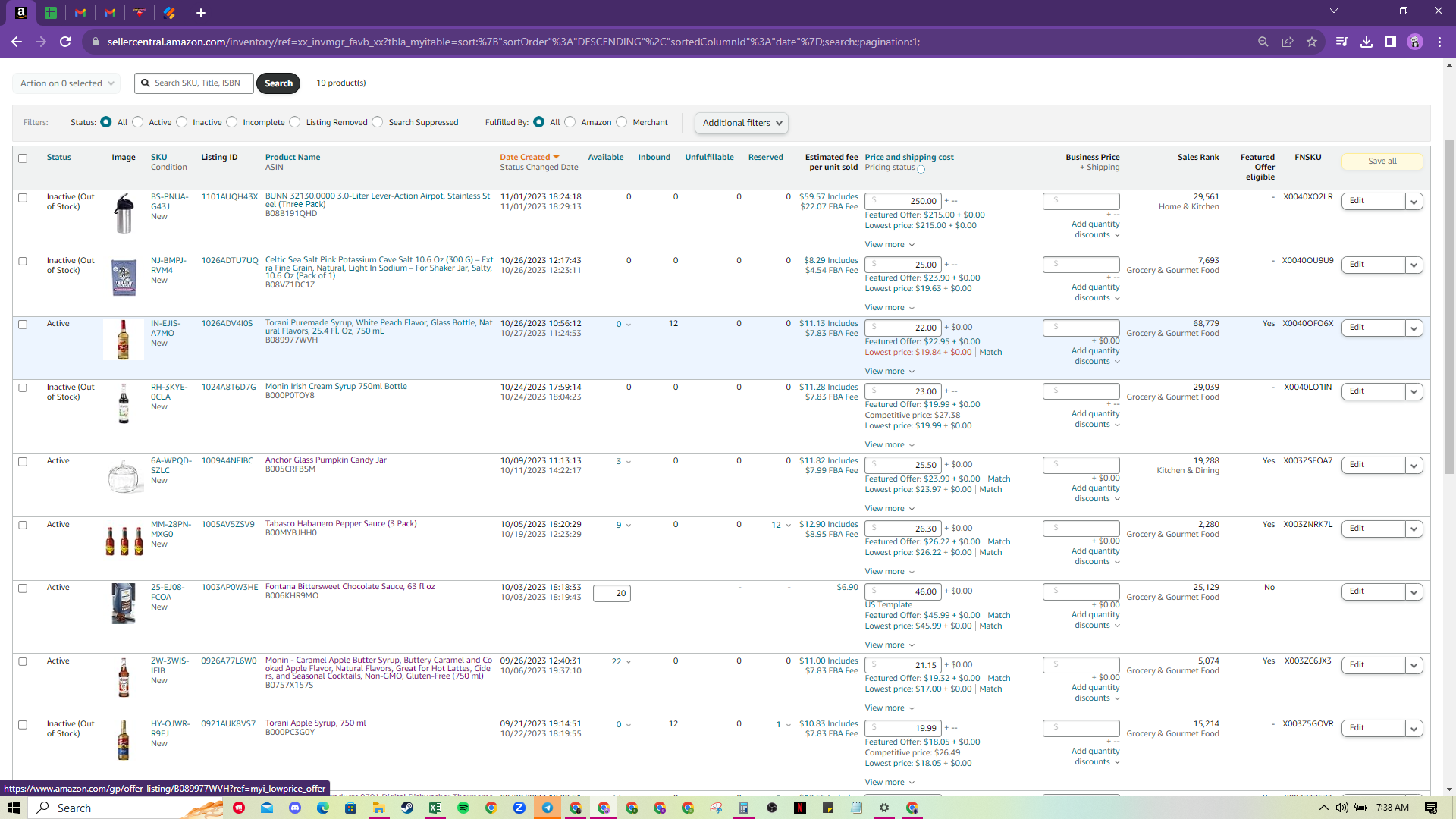Go back to the previous browser page
The width and height of the screenshot is (1456, 819).
pos(17,42)
